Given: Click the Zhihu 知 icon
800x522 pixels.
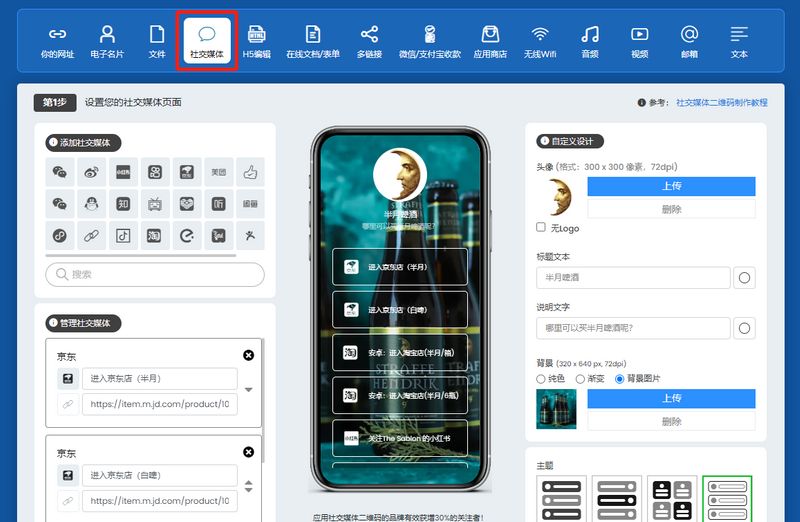Looking at the screenshot, I should [x=123, y=204].
